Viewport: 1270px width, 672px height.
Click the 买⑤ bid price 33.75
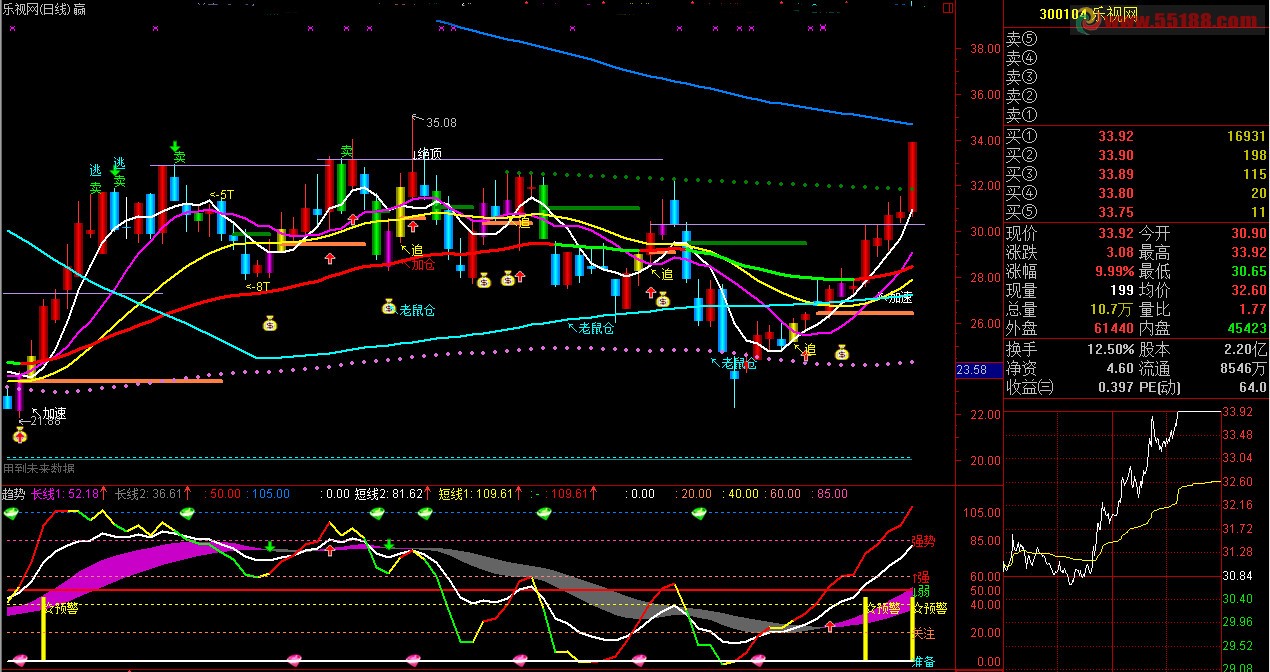click(x=1116, y=212)
